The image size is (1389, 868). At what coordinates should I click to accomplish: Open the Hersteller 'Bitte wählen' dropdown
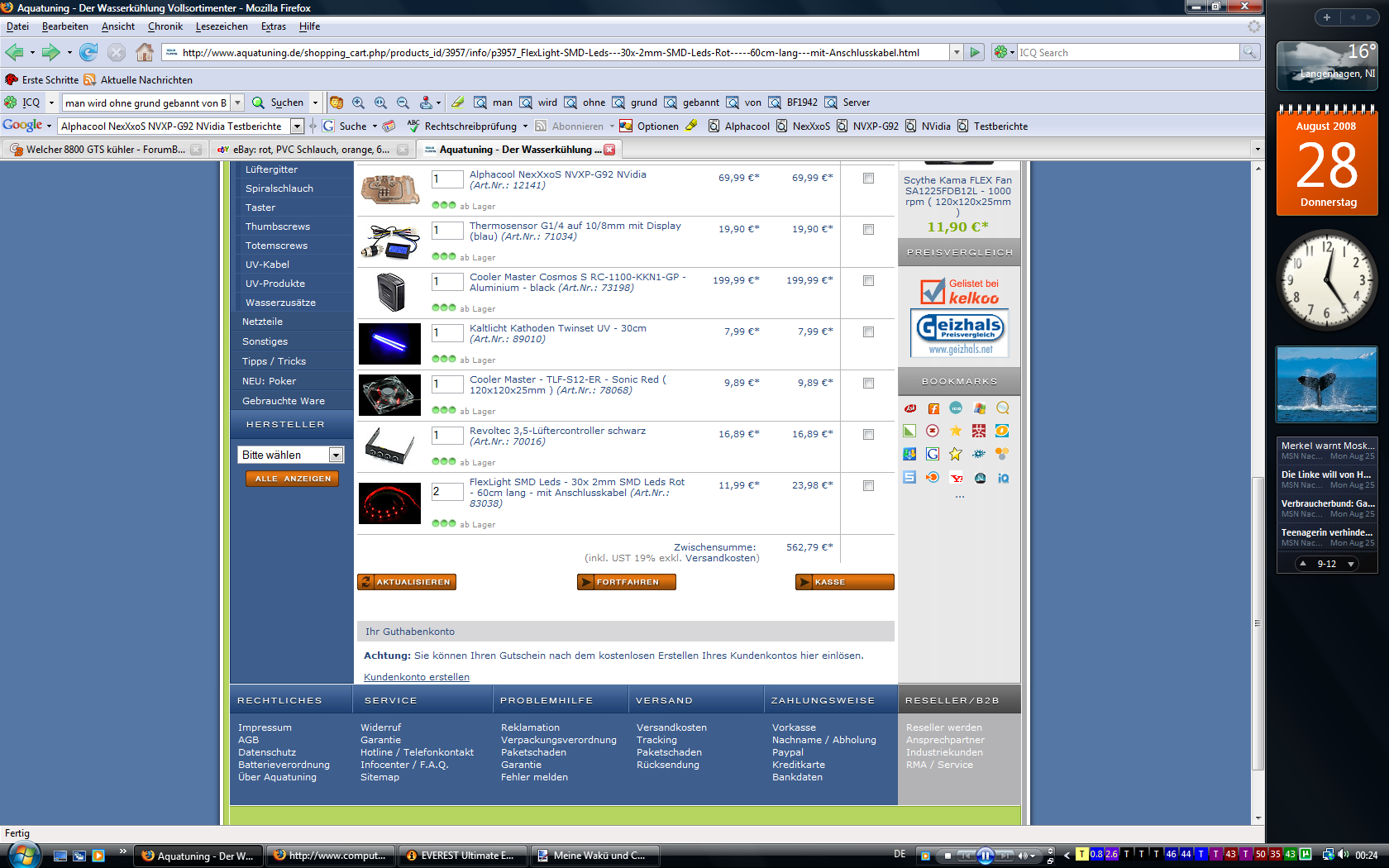291,455
